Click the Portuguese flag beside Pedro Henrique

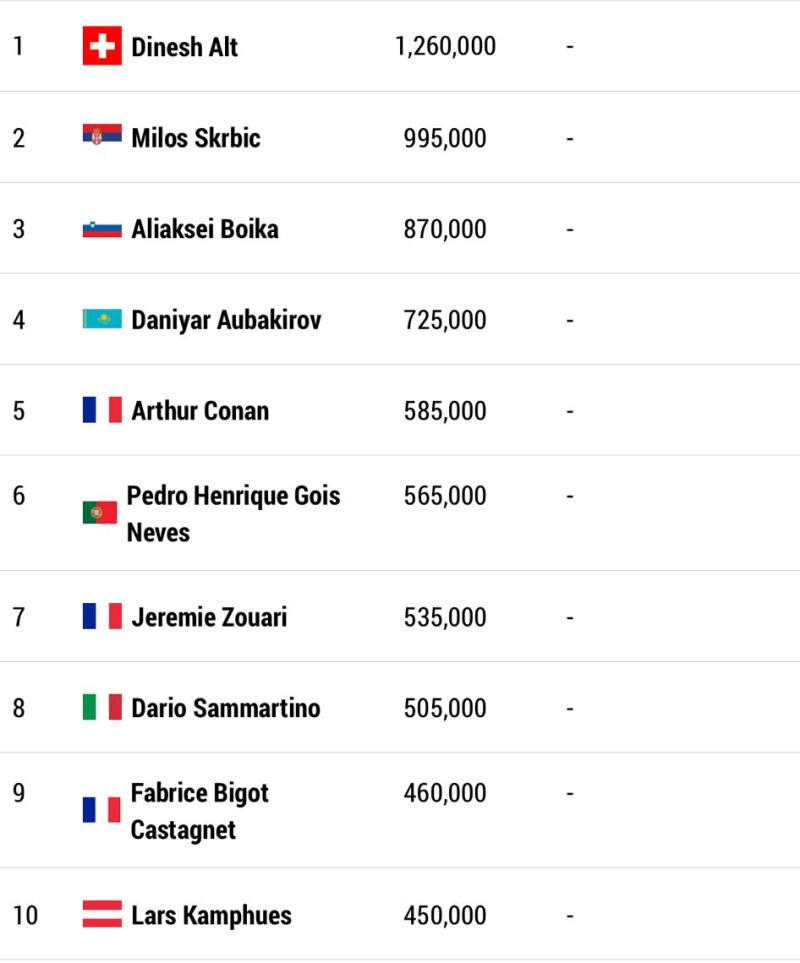click(100, 513)
